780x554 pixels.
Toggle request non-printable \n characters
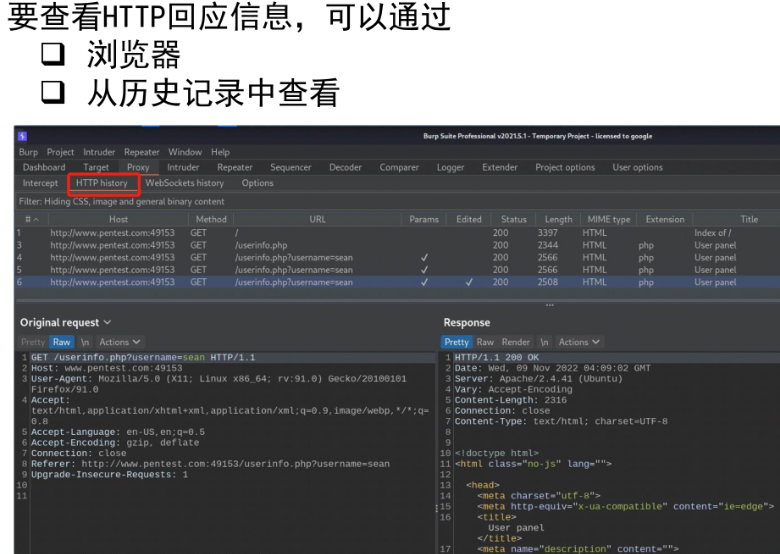[x=85, y=342]
